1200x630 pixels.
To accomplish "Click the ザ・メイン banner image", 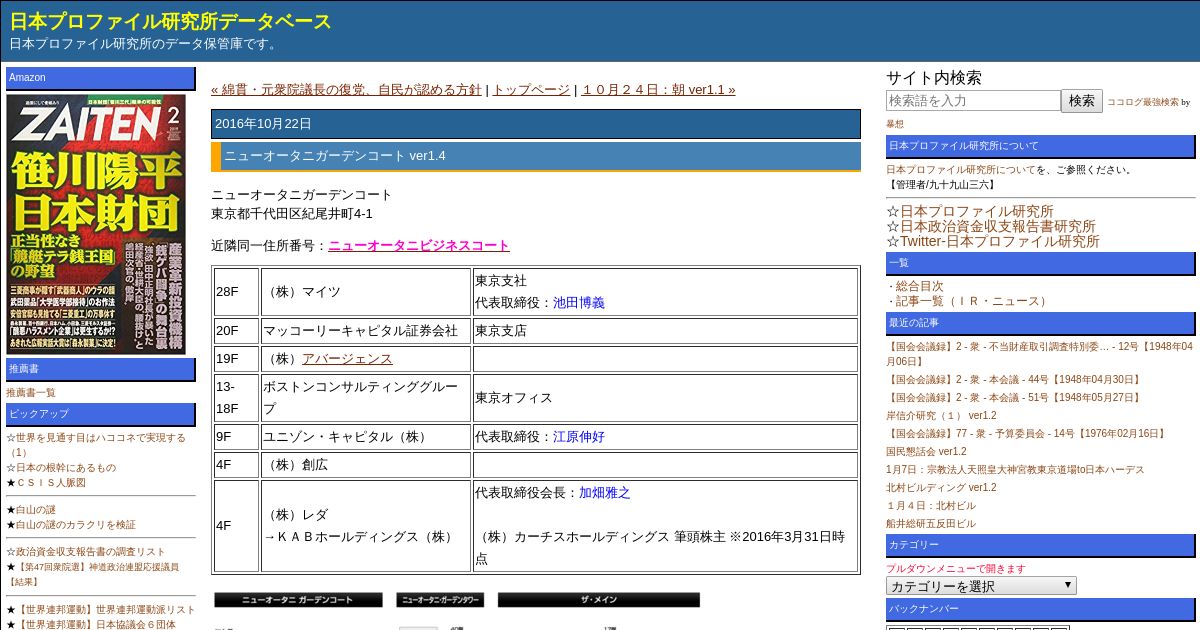I will click(x=599, y=600).
